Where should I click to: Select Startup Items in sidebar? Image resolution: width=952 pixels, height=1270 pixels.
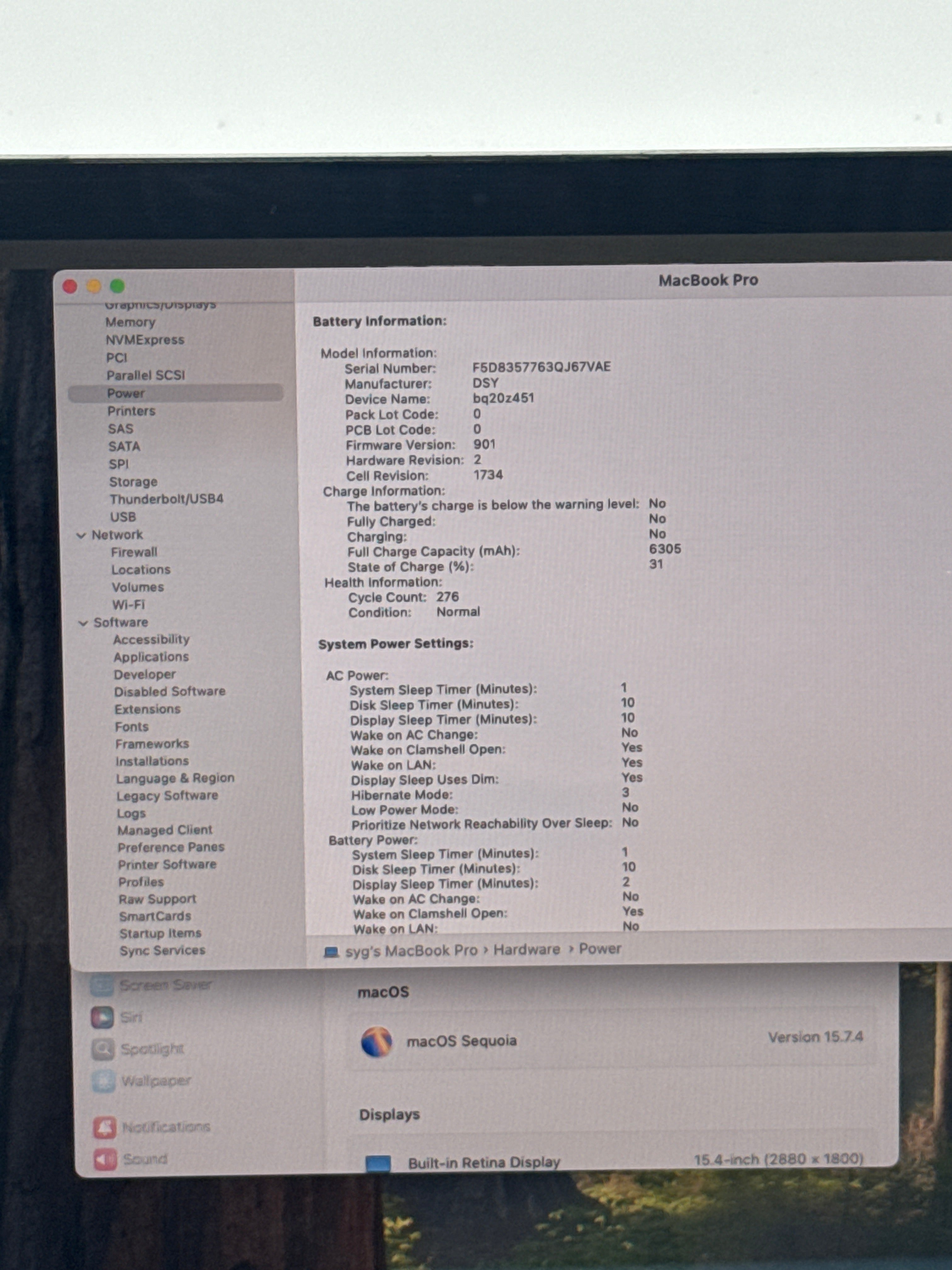pyautogui.click(x=160, y=934)
